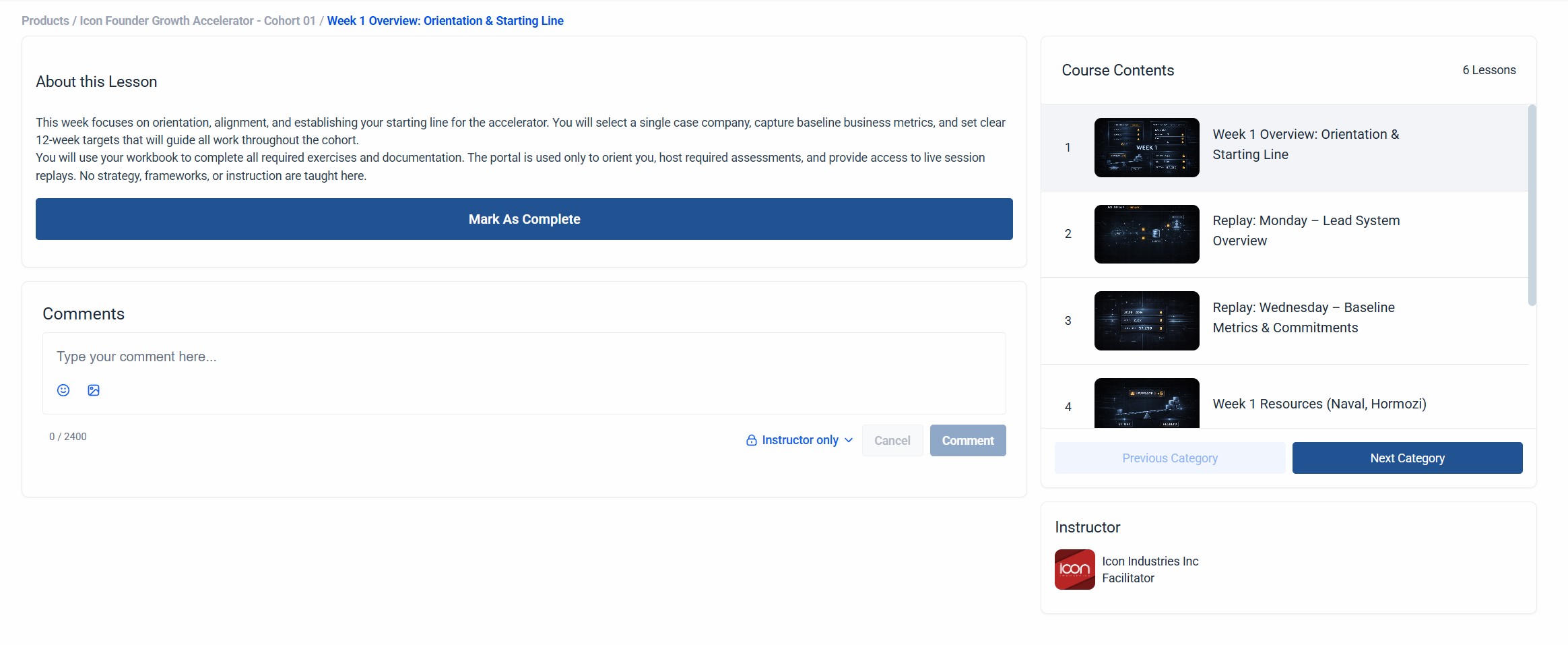
Task: Mark the lesson as complete
Action: 524,219
